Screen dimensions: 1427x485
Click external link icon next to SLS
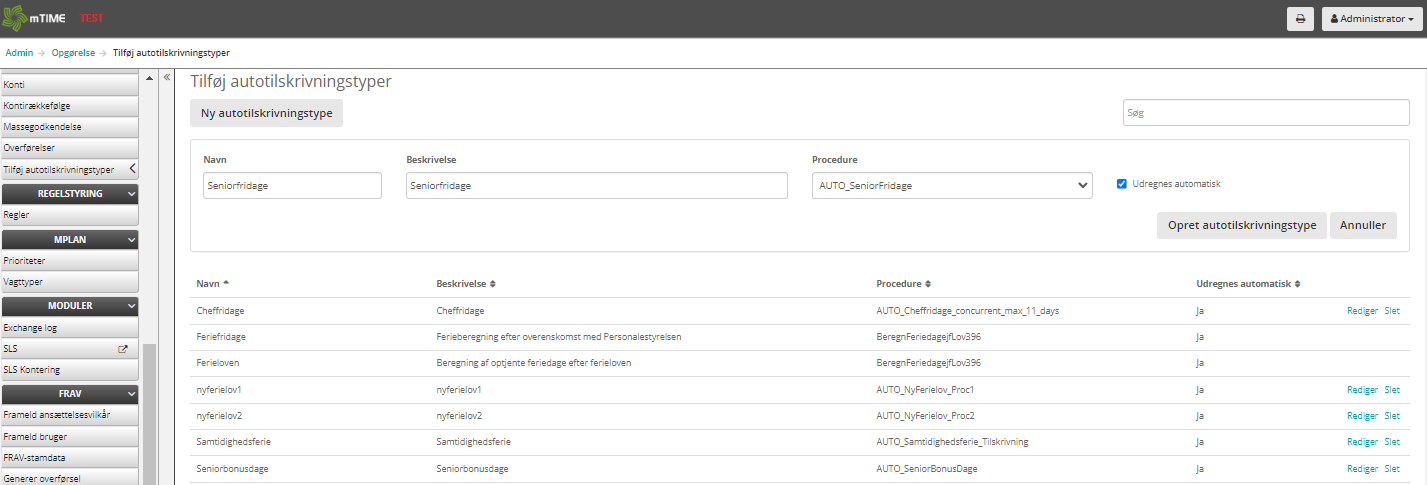(x=123, y=349)
